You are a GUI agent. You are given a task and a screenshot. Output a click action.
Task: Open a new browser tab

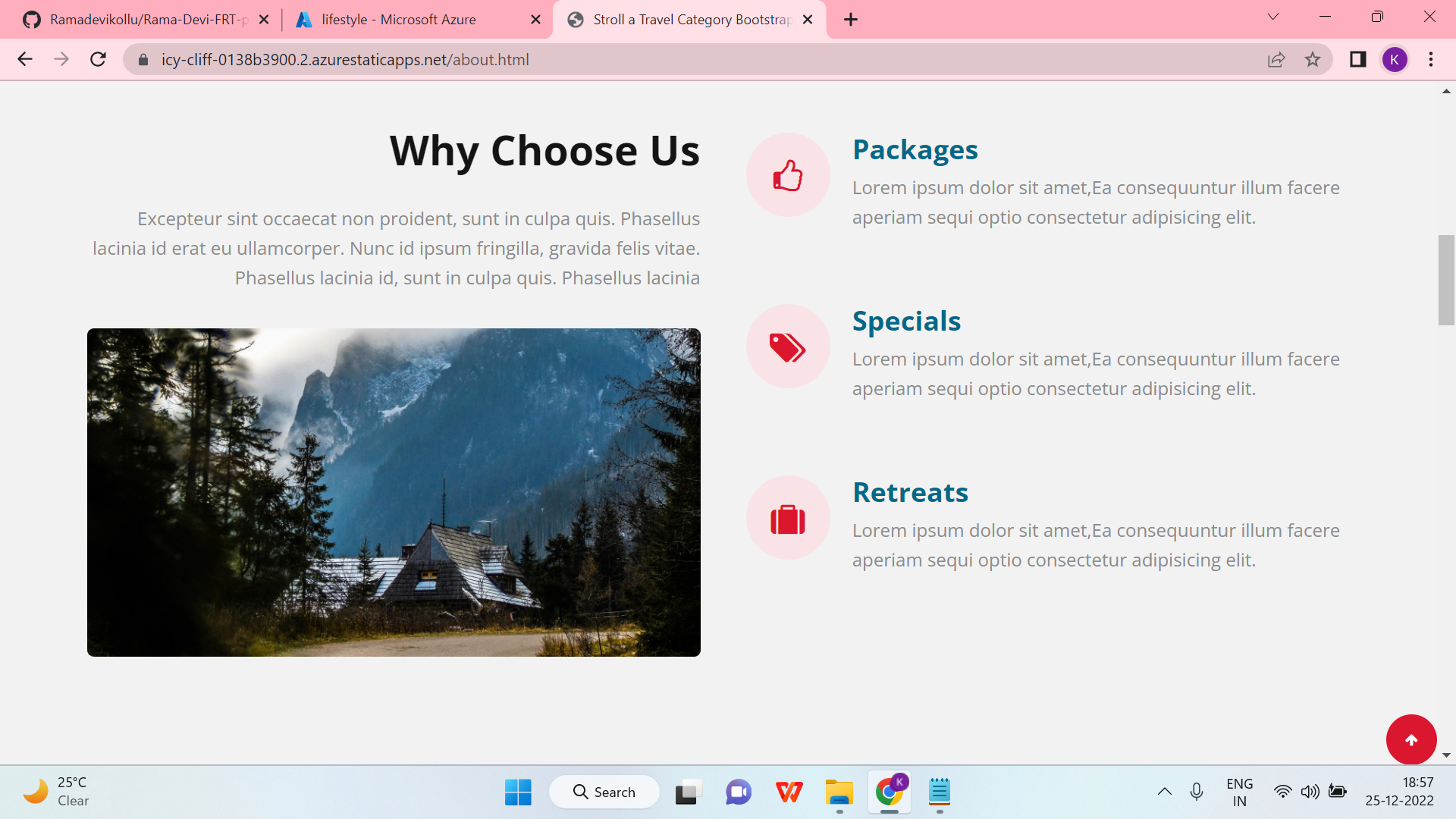(x=851, y=20)
